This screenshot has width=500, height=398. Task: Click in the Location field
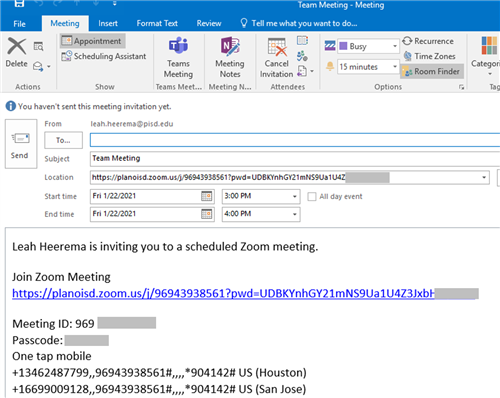[290, 177]
